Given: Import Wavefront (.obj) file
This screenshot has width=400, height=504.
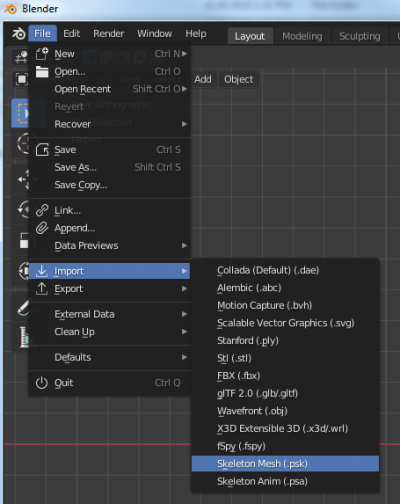Looking at the screenshot, I should 285,411.
